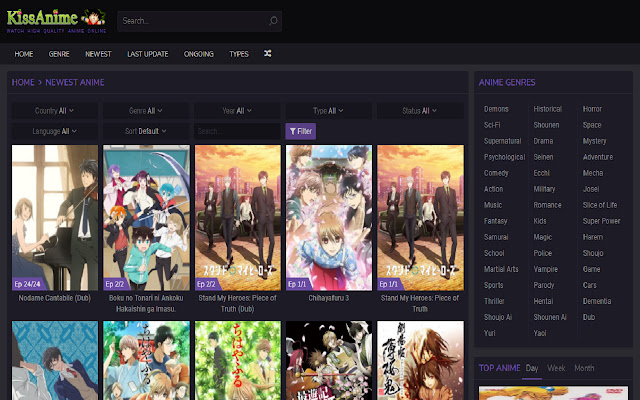The width and height of the screenshot is (640, 400).
Task: Select the Dementia genre
Action: 596,301
